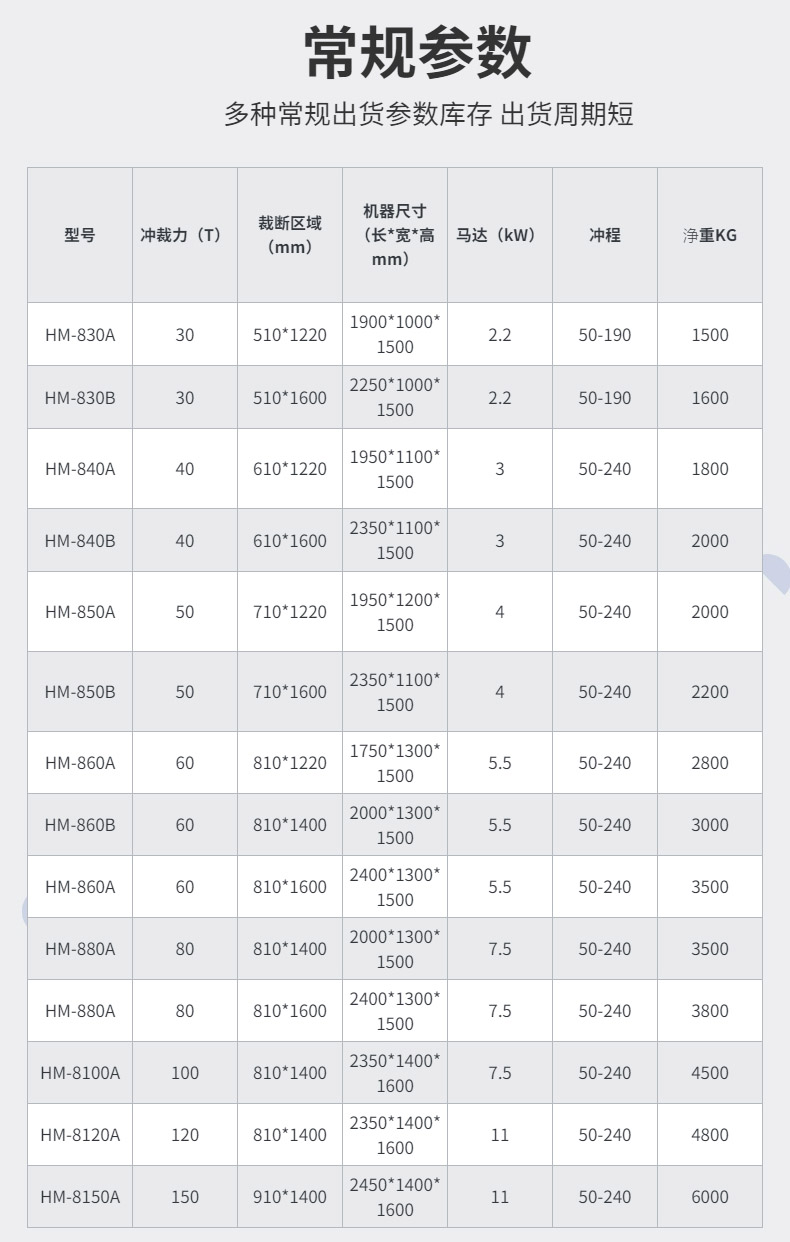Screen dimensions: 790x1242
Task: Select the 6000 net weight cell
Action: click(710, 1196)
